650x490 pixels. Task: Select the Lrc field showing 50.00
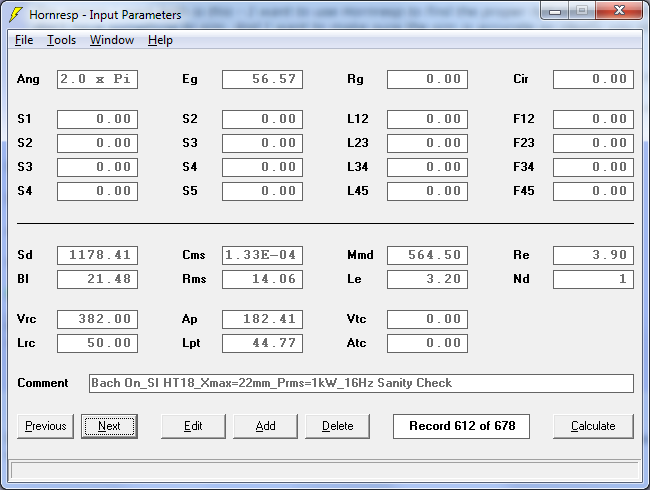[97, 343]
